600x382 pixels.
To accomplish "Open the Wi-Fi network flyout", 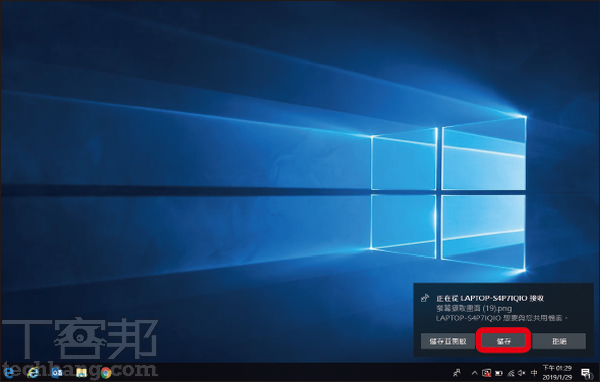I will point(511,372).
